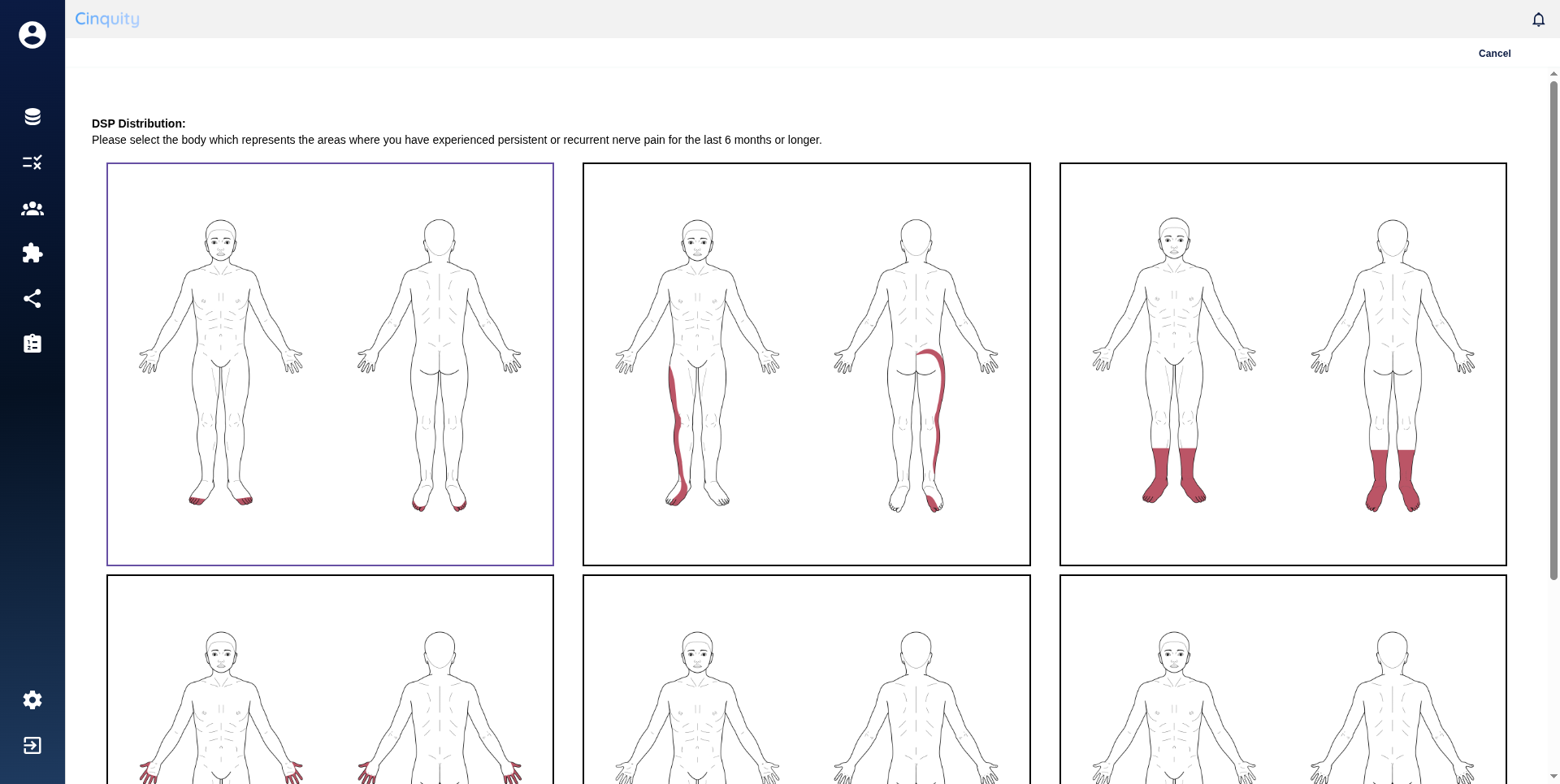Select body diagram with toe-tip pain
The width and height of the screenshot is (1560, 784).
click(x=330, y=364)
